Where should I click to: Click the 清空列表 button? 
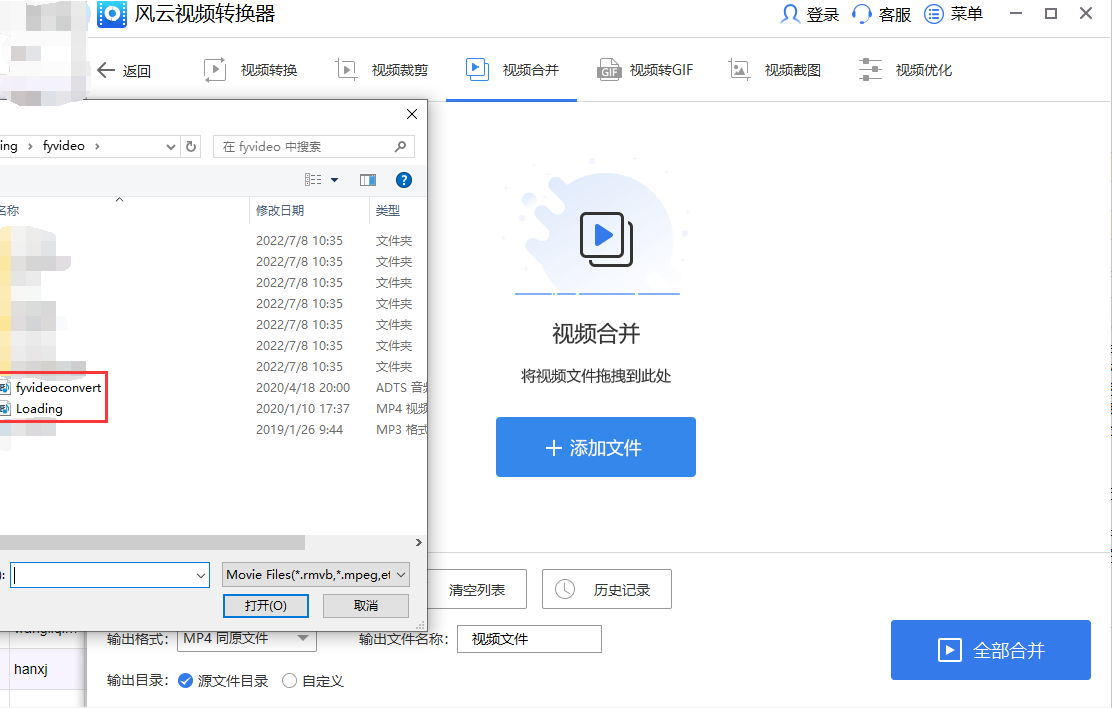point(477,589)
